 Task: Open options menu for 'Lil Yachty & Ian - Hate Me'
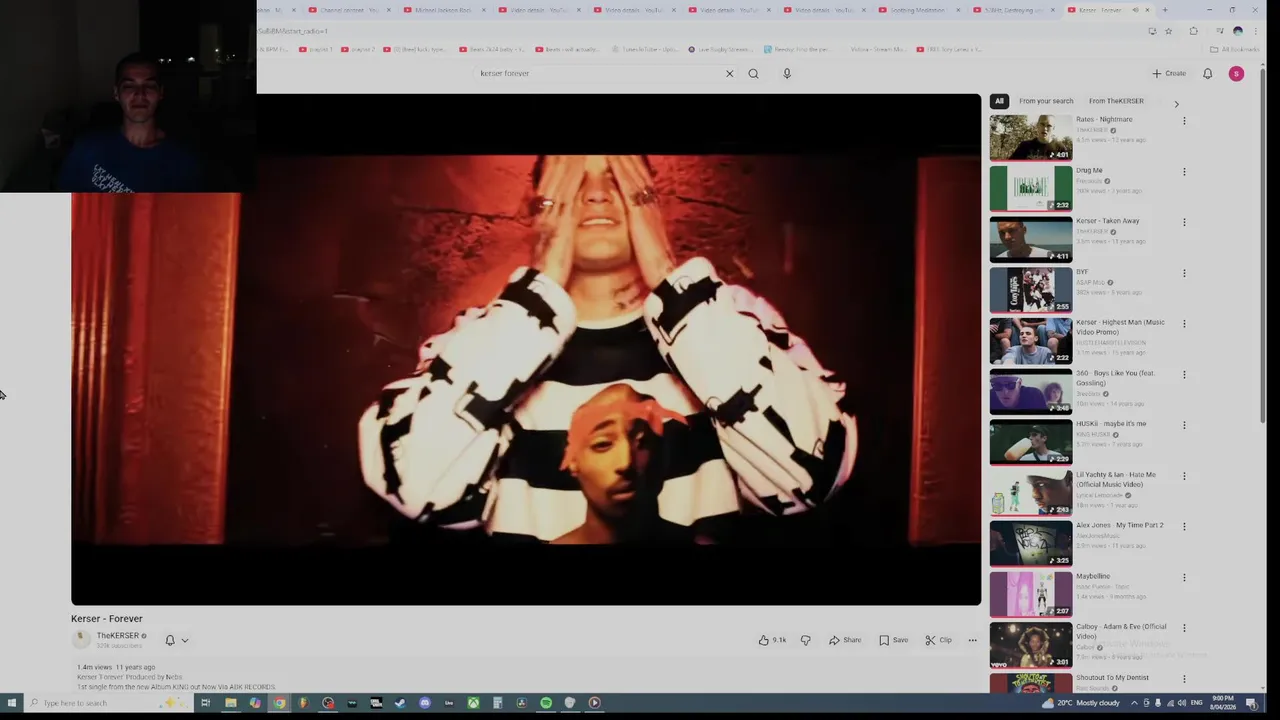pyautogui.click(x=1184, y=476)
